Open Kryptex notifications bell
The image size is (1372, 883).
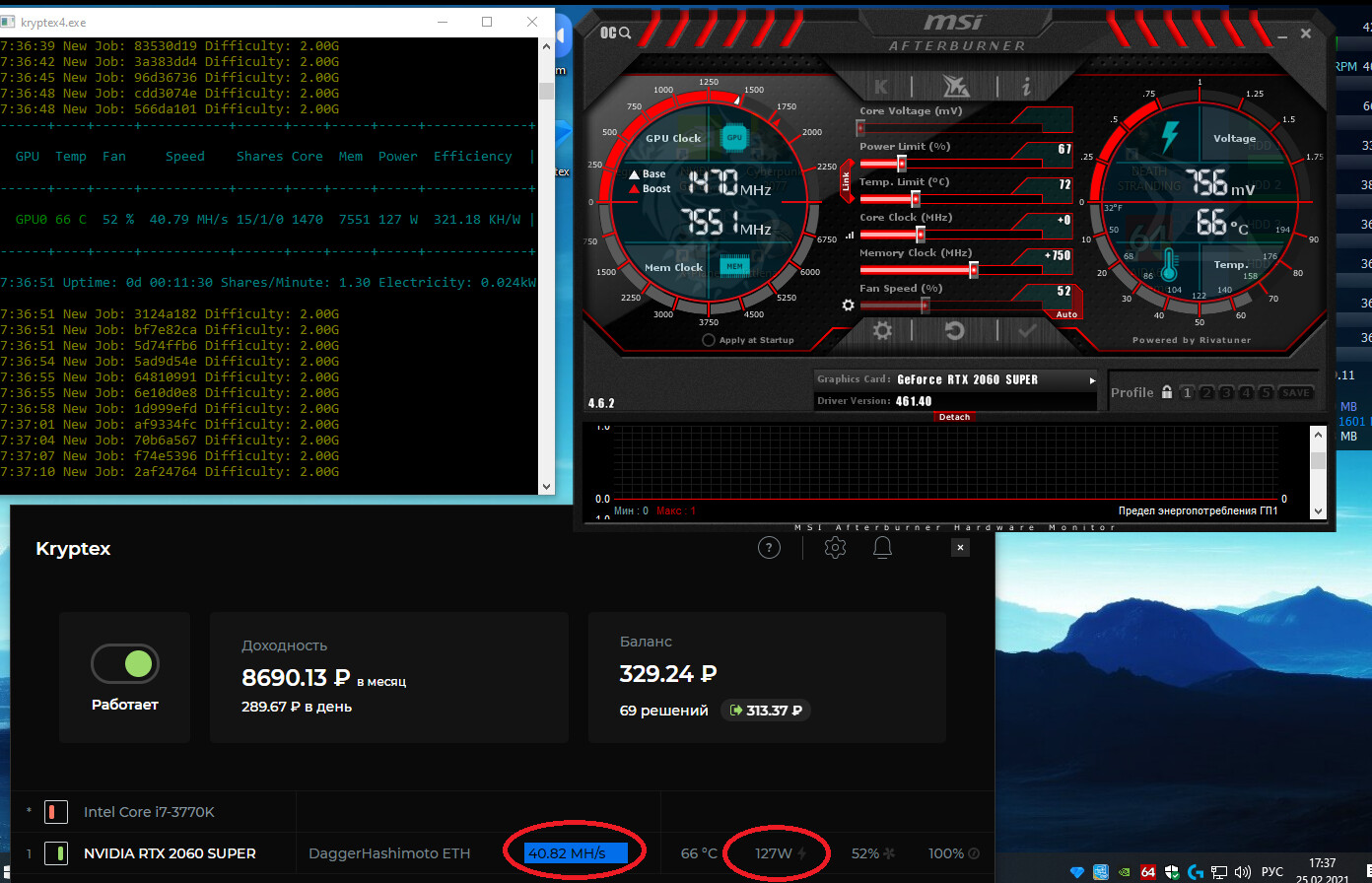tap(882, 548)
